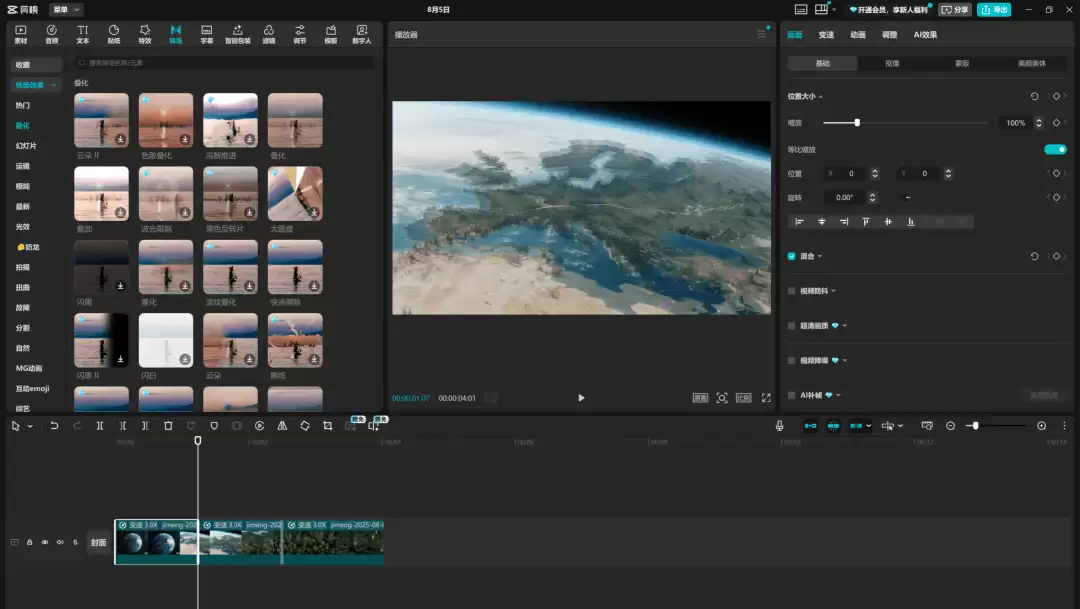
Task: Open the 调节 adjustment panel icon
Action: click(x=300, y=34)
